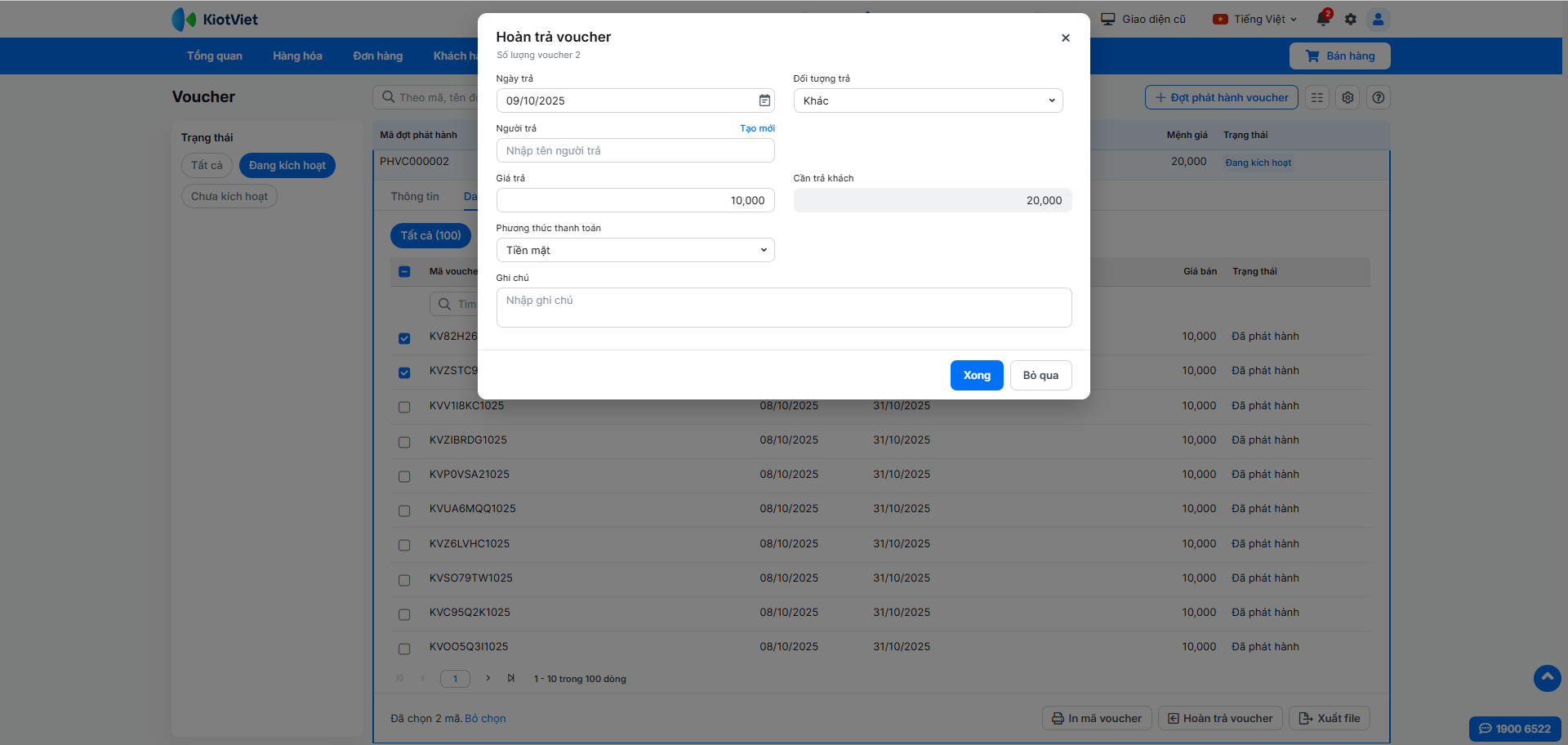Check the KVZ6LVHC1025 voucher checkbox
The height and width of the screenshot is (745, 1568).
(404, 545)
